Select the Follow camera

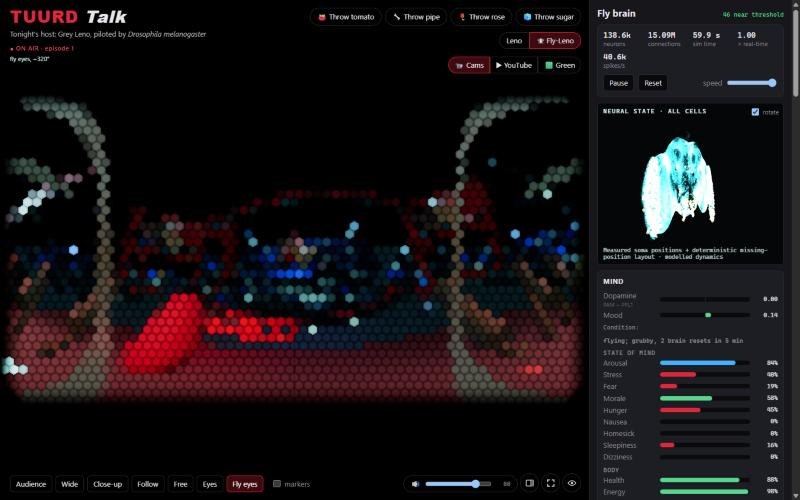(147, 484)
